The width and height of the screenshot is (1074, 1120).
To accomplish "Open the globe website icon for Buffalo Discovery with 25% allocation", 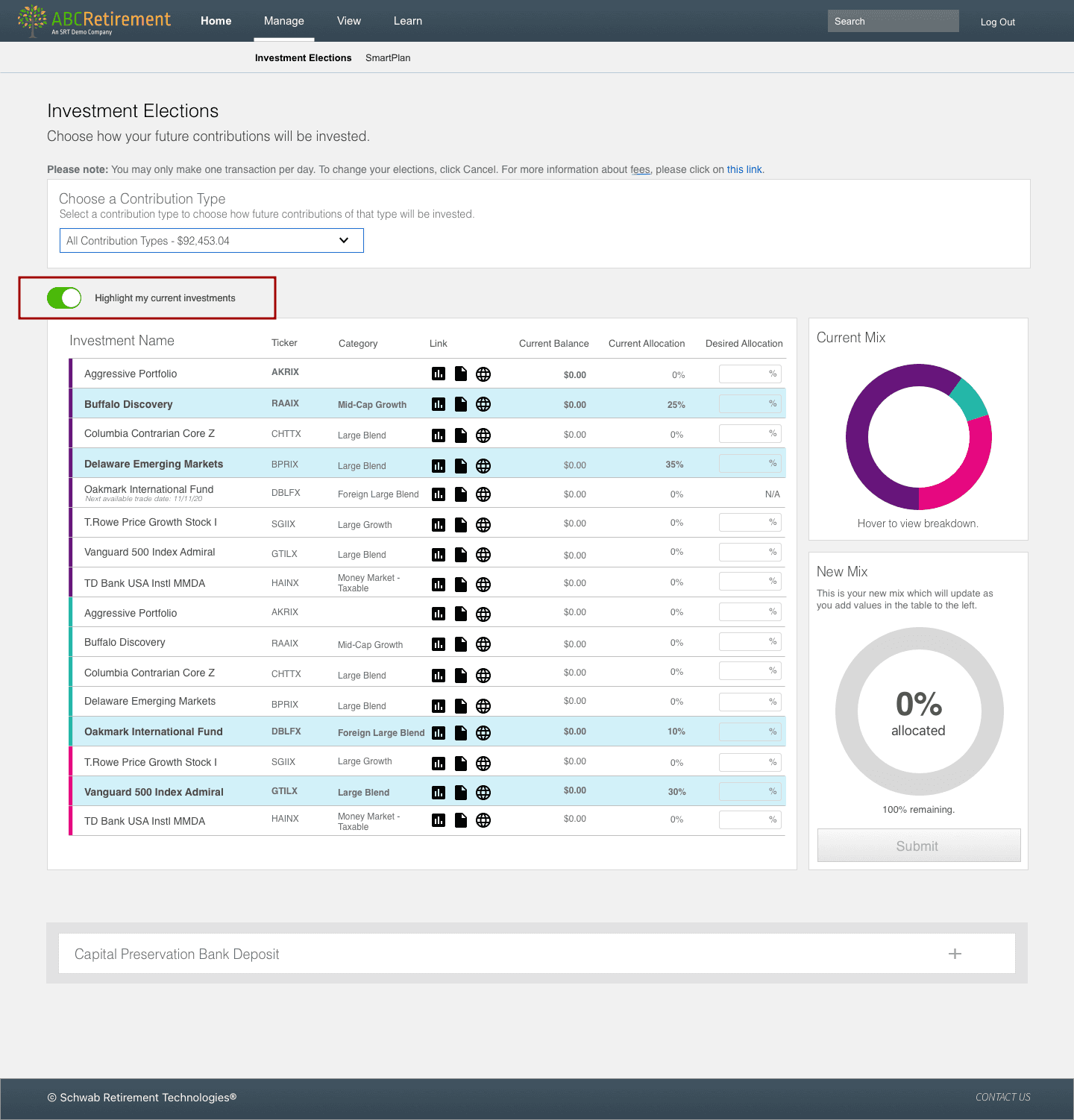I will [483, 404].
